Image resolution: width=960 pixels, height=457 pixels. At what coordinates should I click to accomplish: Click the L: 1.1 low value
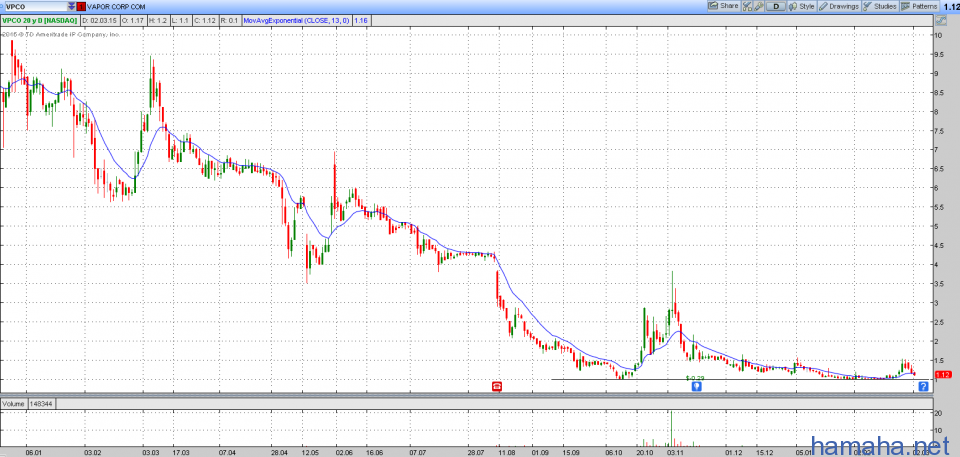point(180,20)
